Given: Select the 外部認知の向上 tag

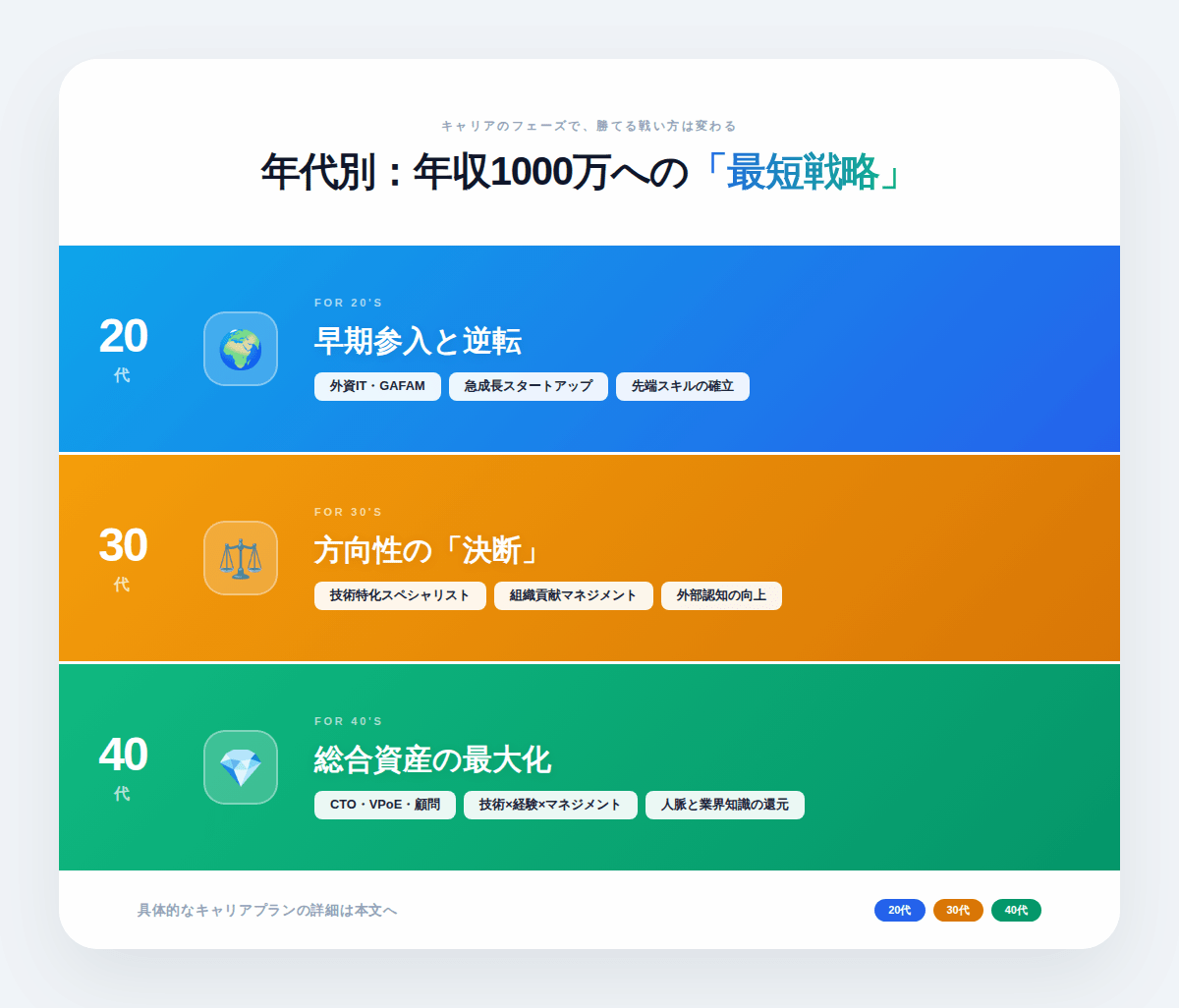Looking at the screenshot, I should [721, 595].
